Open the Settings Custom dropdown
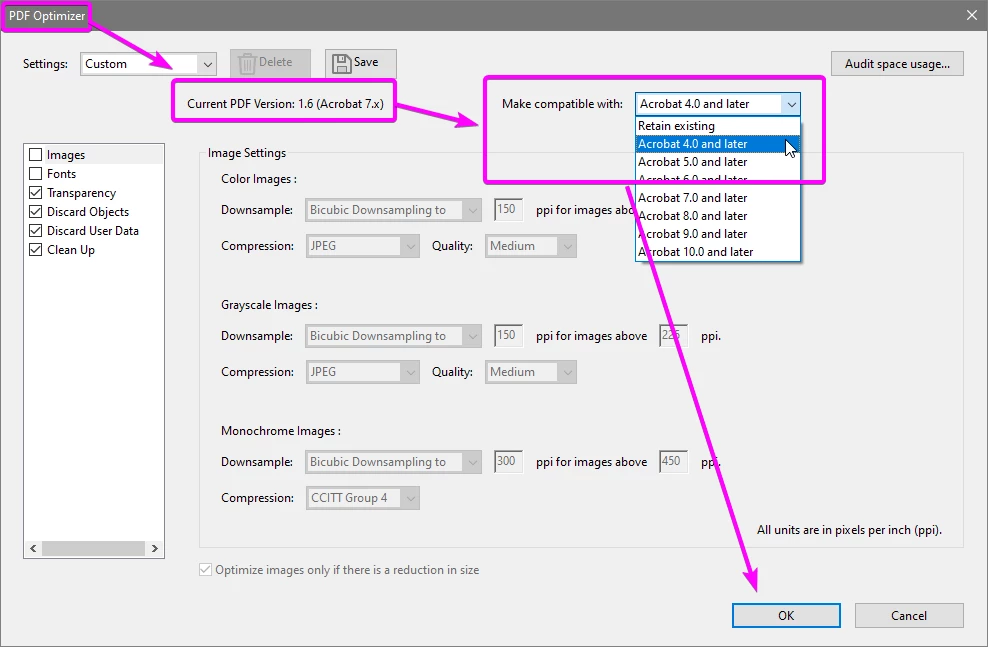Viewport: 988px width, 647px height. [x=148, y=64]
